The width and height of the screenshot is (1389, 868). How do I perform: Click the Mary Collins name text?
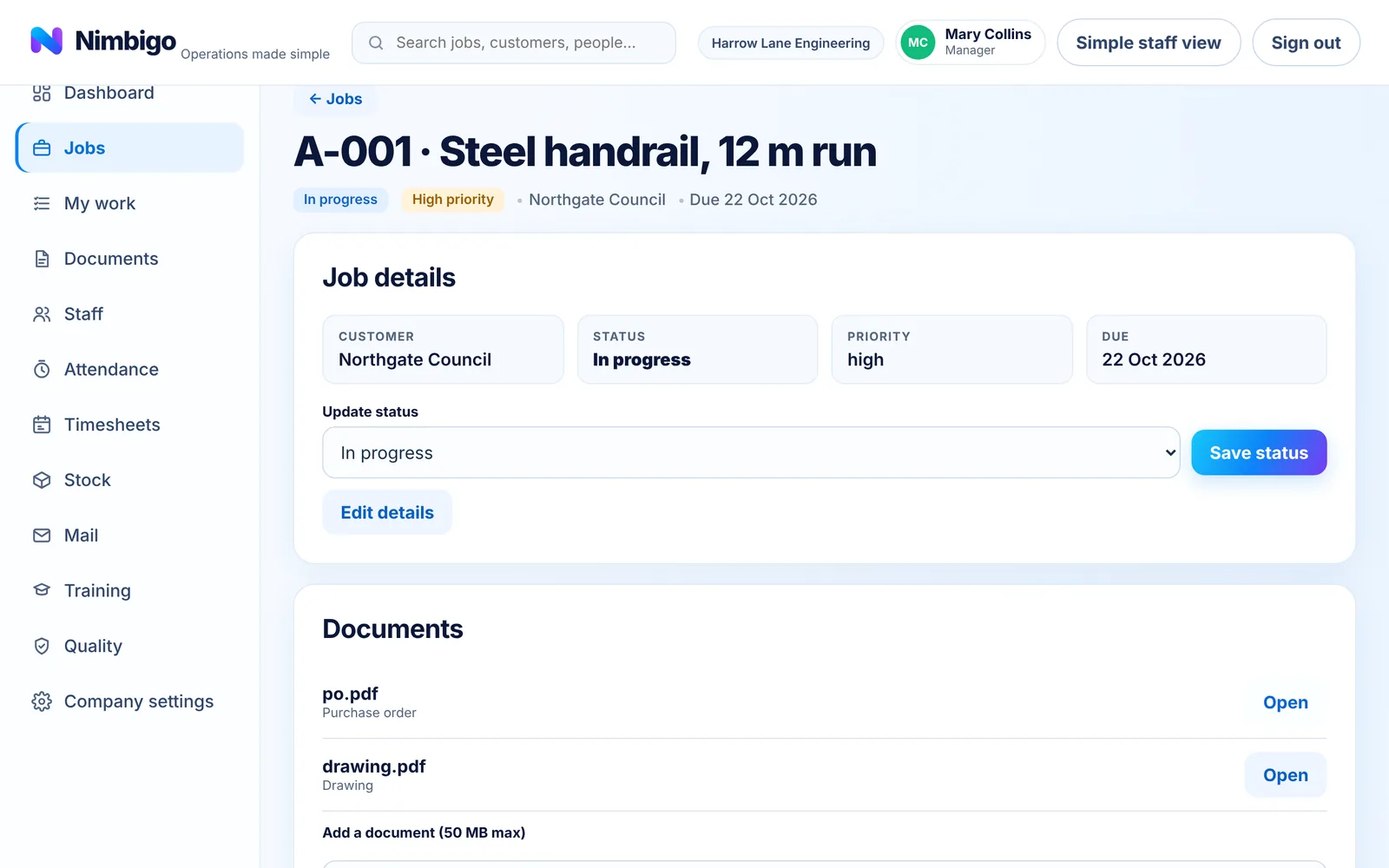[988, 34]
